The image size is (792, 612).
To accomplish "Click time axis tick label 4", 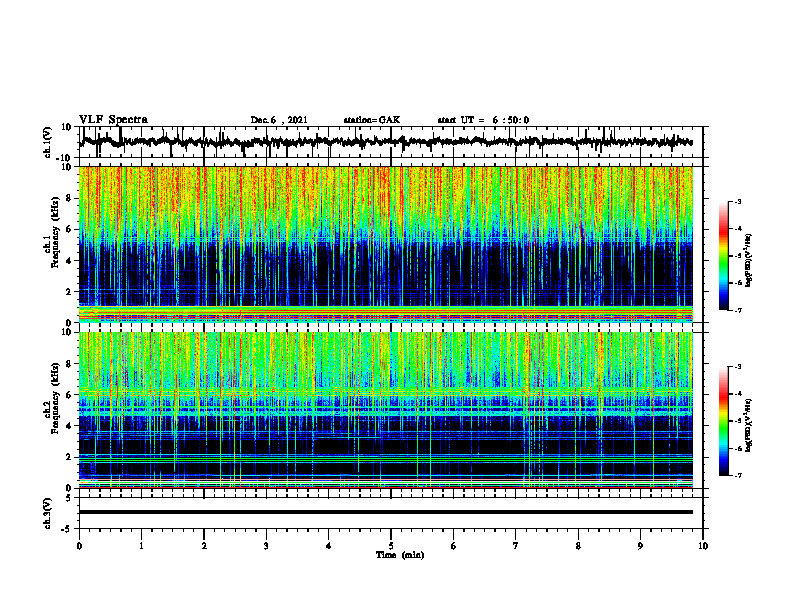I will (x=329, y=546).
